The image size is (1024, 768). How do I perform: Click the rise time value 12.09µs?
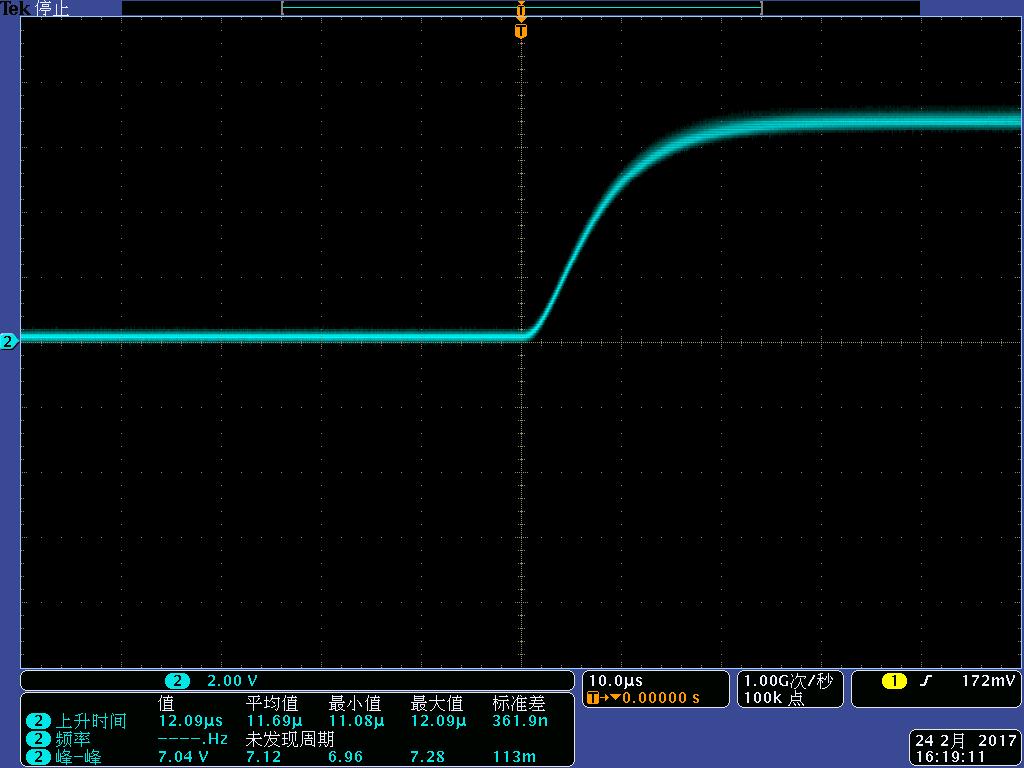190,720
